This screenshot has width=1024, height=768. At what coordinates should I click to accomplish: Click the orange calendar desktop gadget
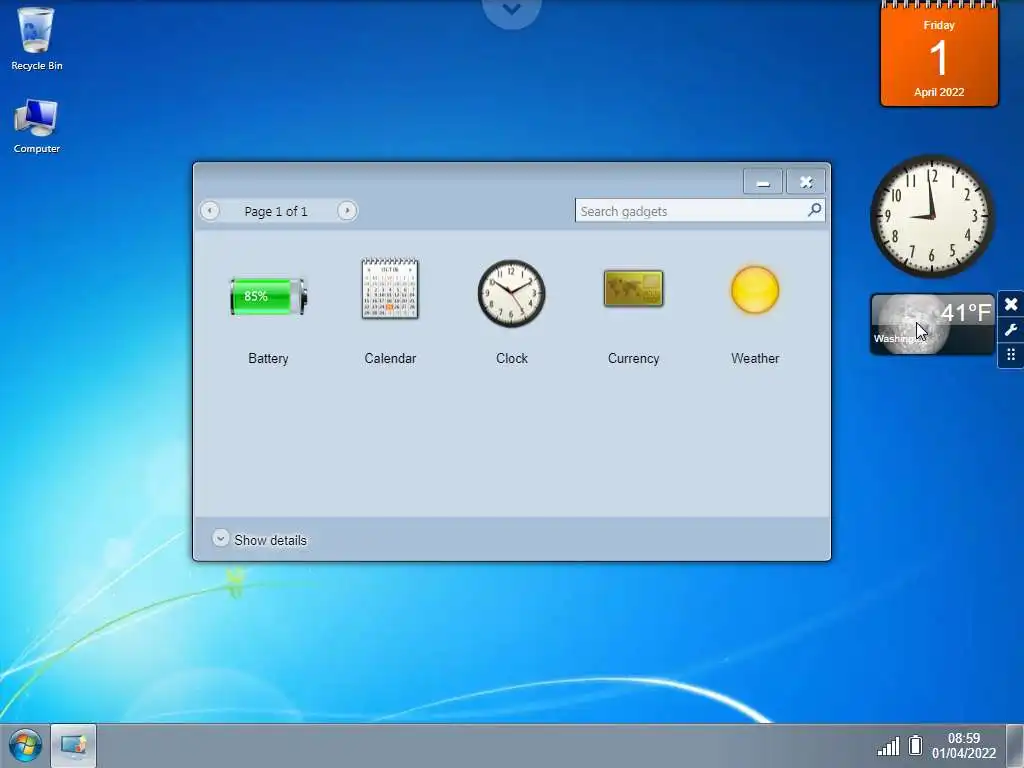pos(939,54)
